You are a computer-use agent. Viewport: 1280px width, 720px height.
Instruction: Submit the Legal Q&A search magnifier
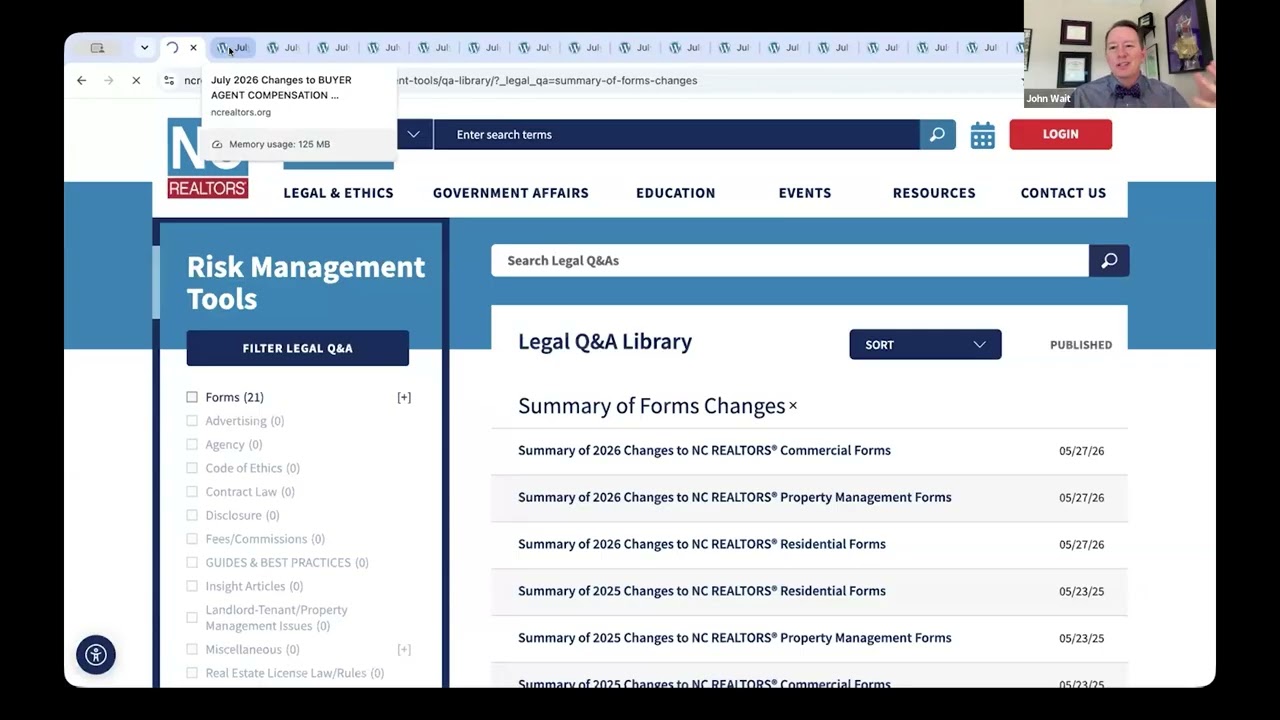pos(1109,261)
